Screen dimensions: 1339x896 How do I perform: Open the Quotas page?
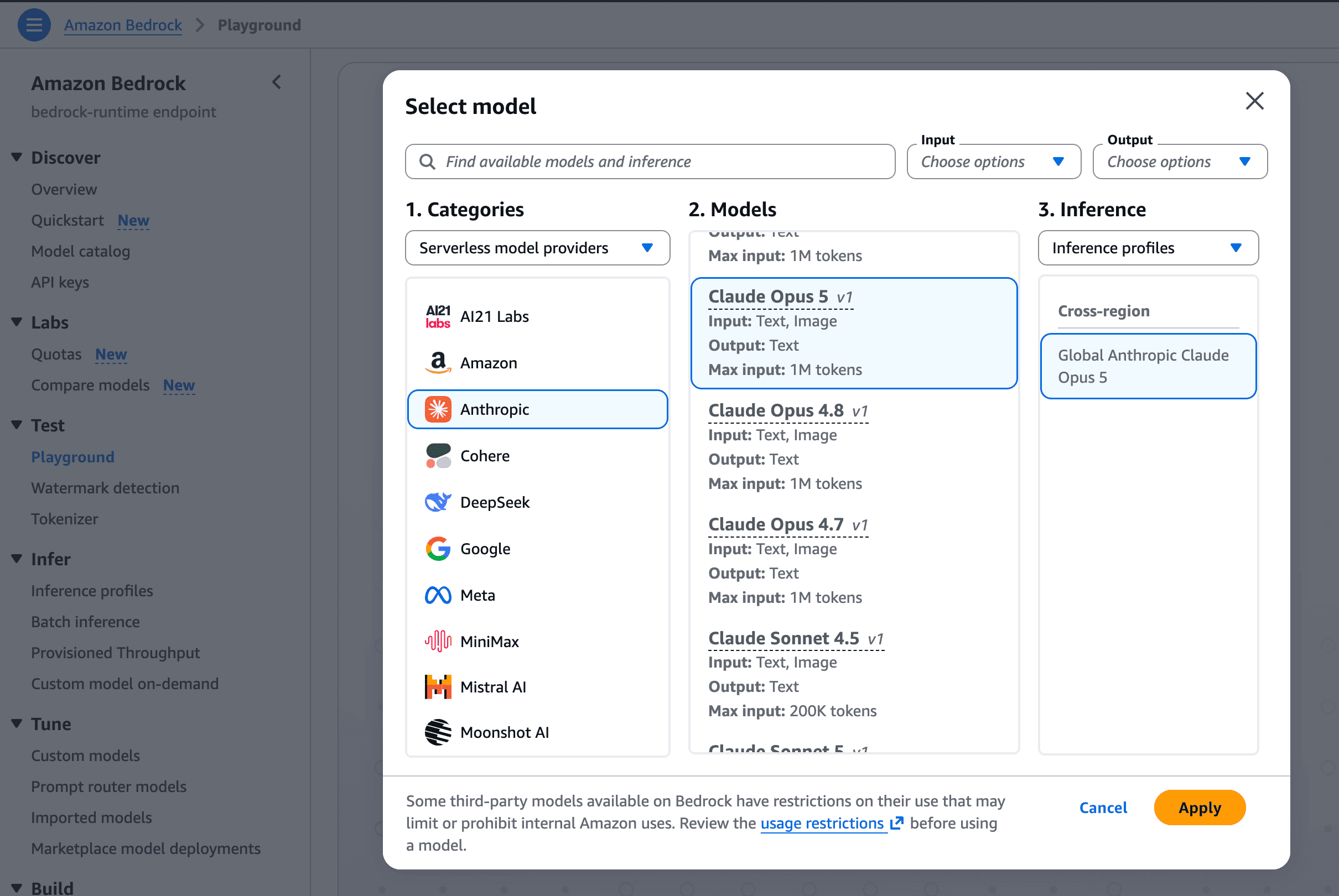(x=56, y=355)
